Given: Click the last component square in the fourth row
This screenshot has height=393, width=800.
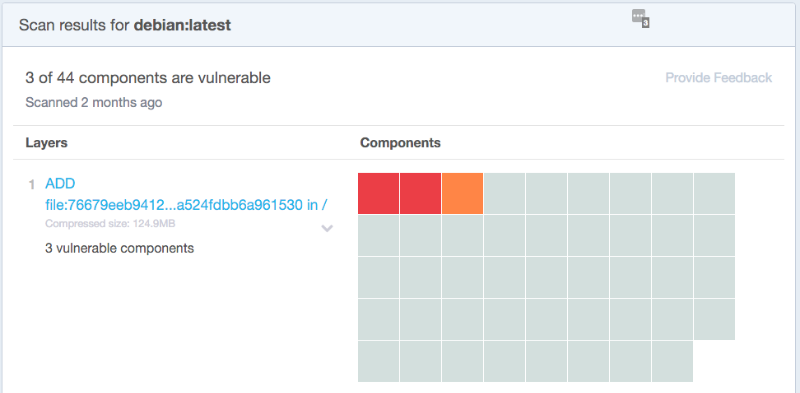Looking at the screenshot, I should (x=714, y=320).
